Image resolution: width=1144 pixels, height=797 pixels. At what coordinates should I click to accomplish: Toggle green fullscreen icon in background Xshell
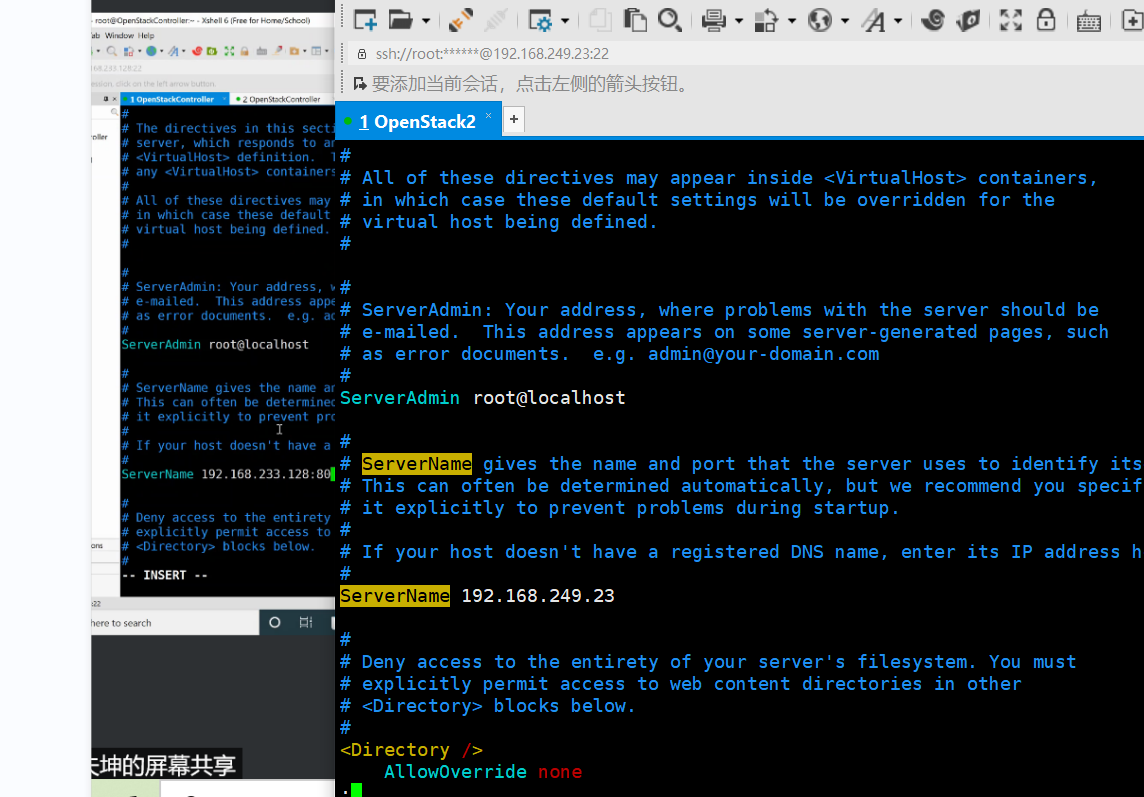click(x=229, y=51)
